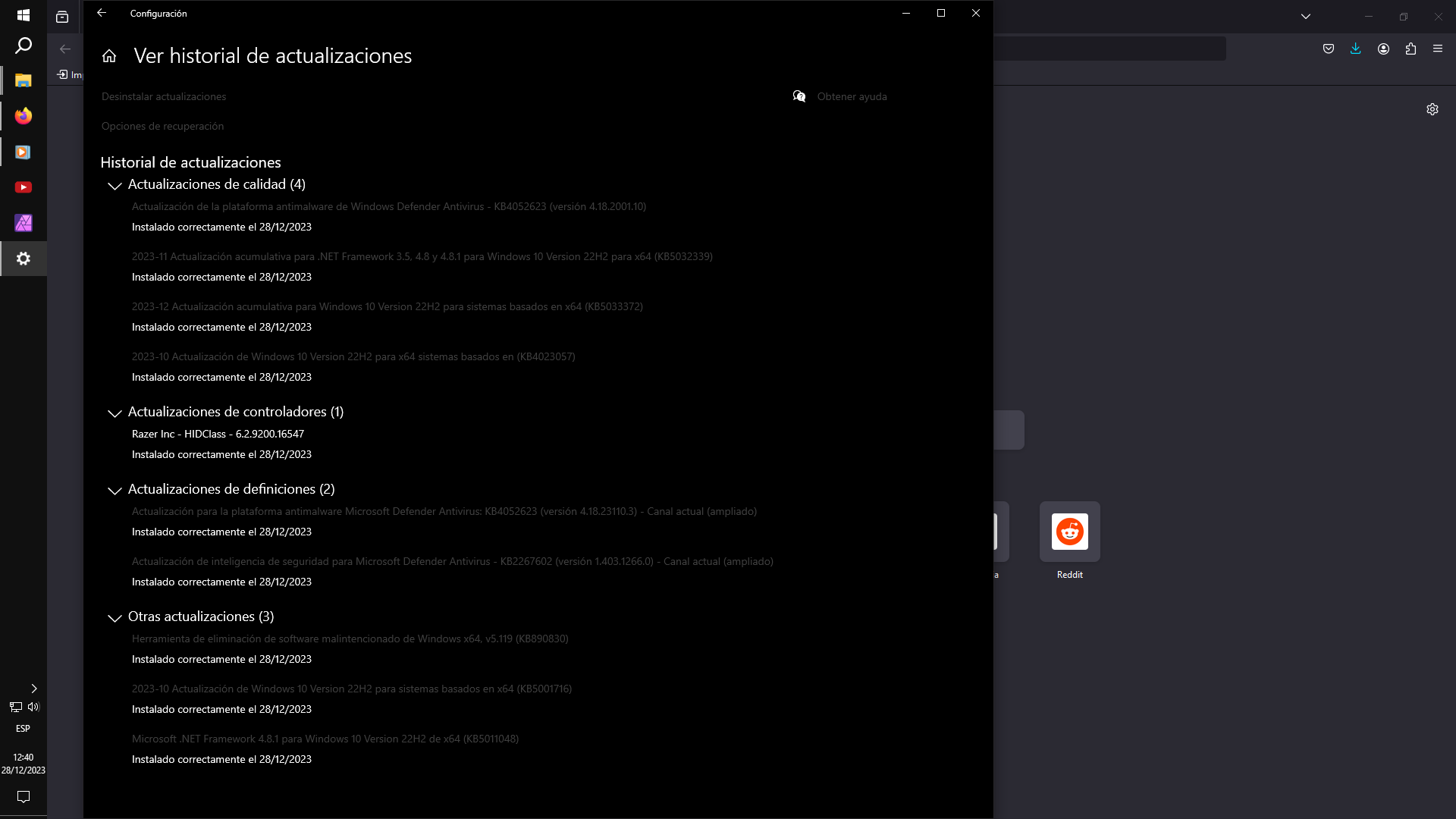Screen dimensions: 1456x819
Task: Click the Imp bookmark in Firefox toolbar
Action: click(x=70, y=74)
